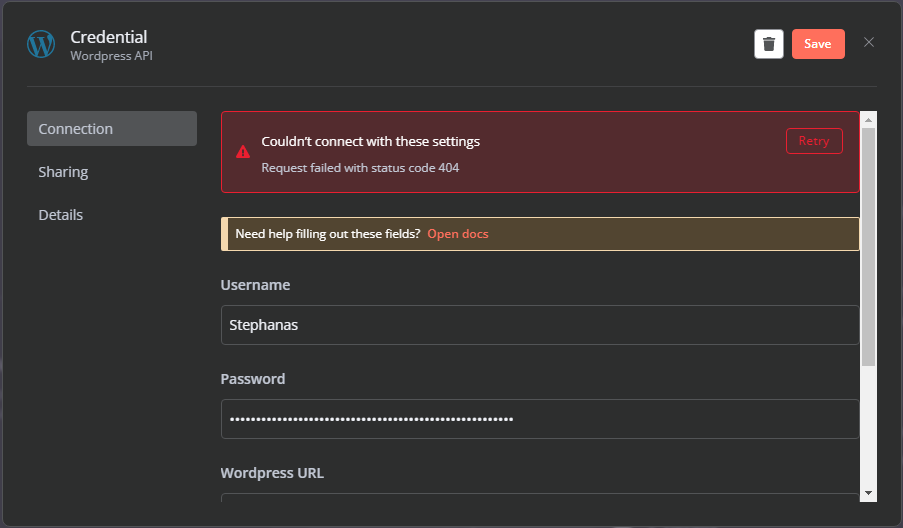Image resolution: width=903 pixels, height=528 pixels.
Task: Click into the Username field containing Stephanas
Action: 540,325
